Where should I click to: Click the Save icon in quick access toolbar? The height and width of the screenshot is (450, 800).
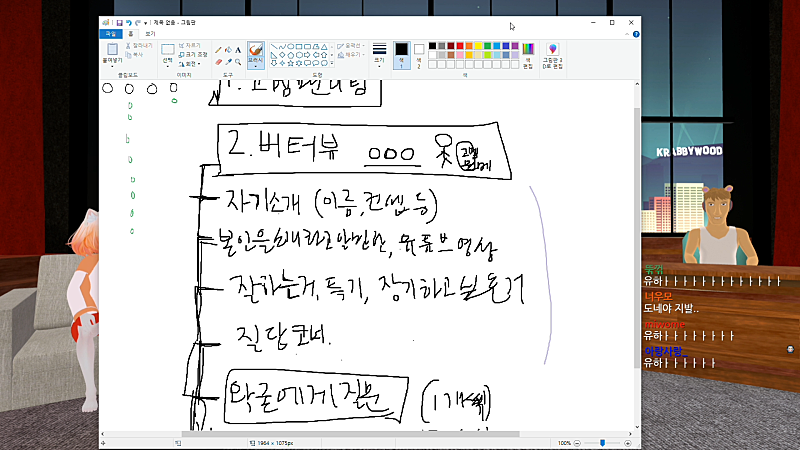tap(119, 23)
